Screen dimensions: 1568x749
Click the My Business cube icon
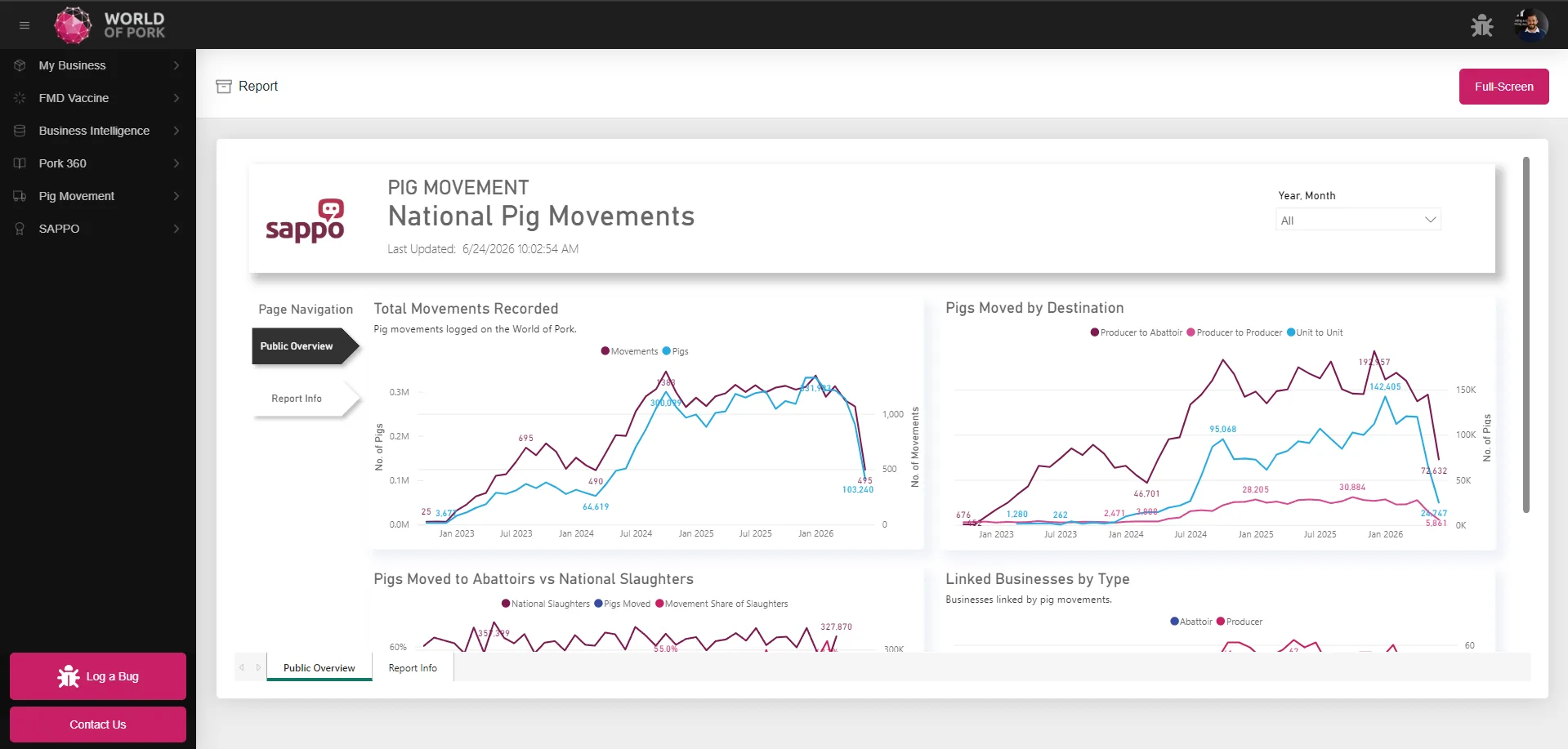point(20,65)
